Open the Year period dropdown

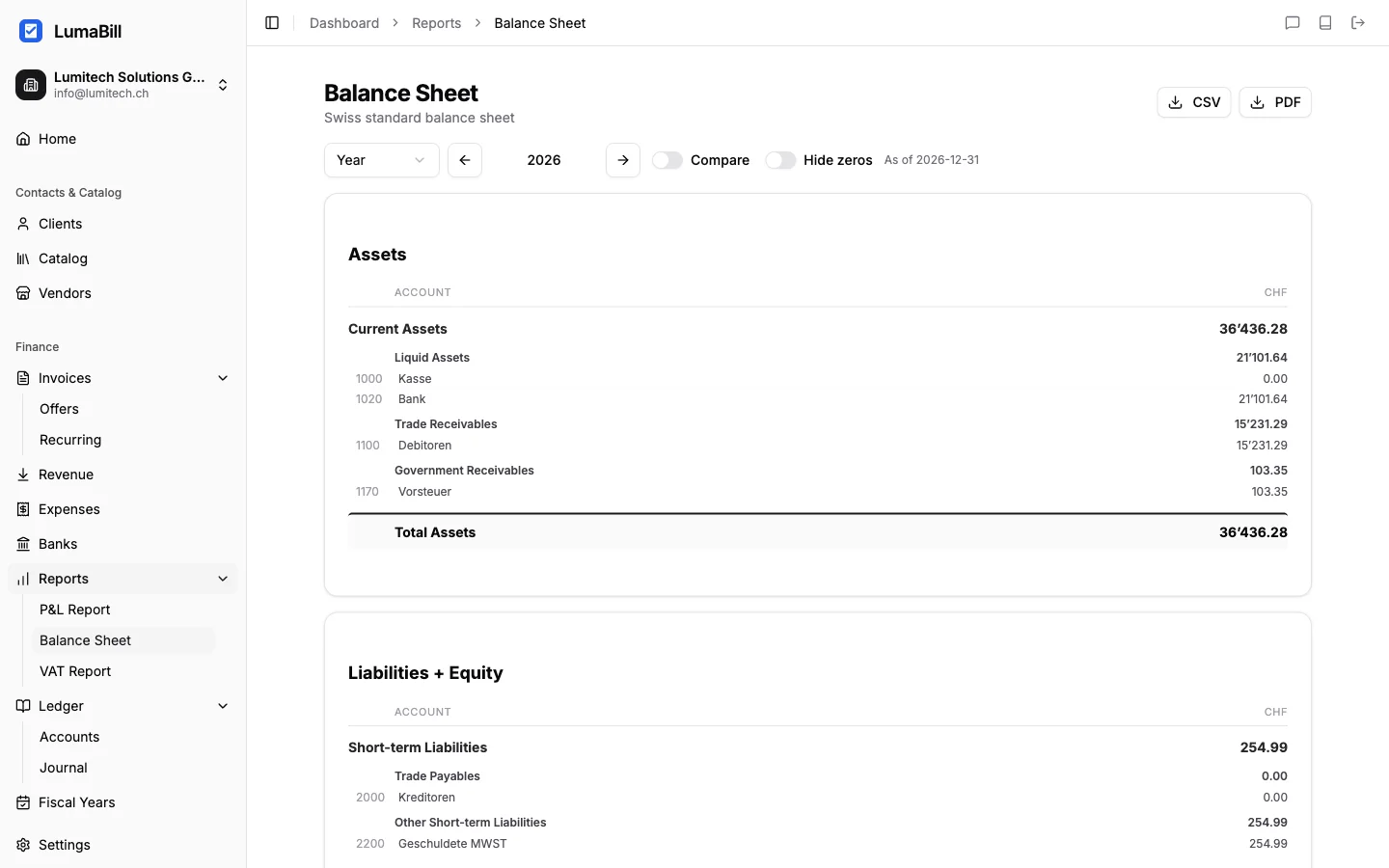[381, 160]
